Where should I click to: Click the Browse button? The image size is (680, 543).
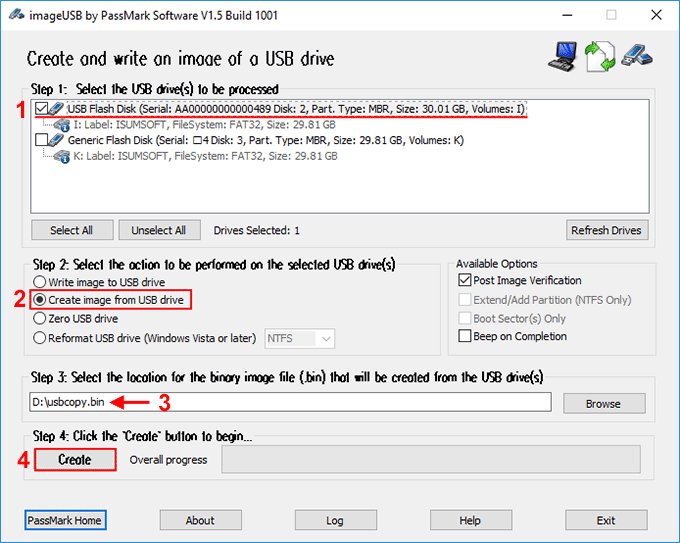604,403
